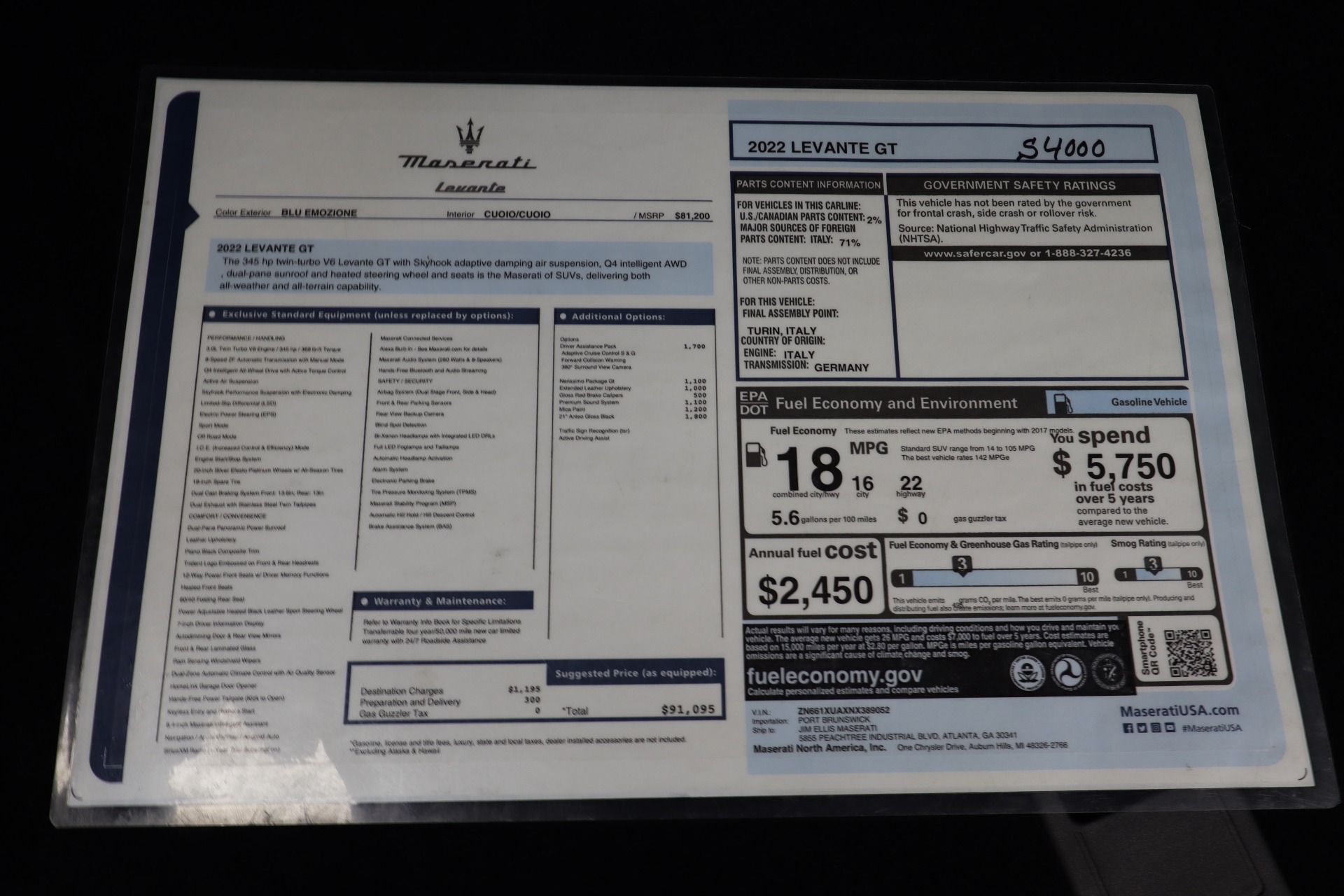Click the ITALY: 71% parts content line

pos(800,241)
